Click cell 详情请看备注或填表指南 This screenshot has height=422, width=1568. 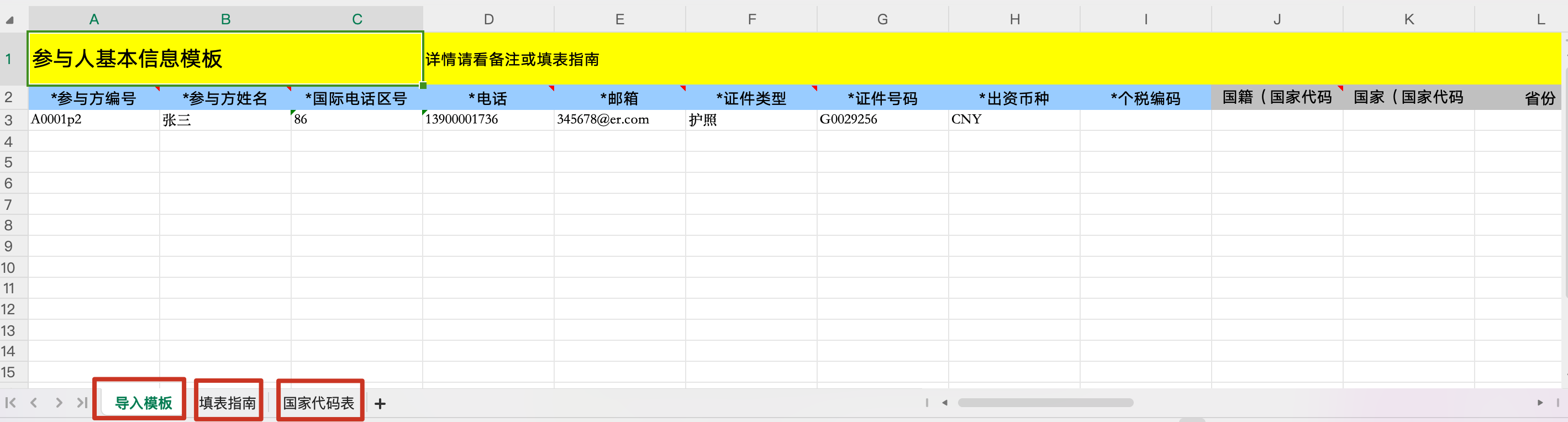[512, 59]
